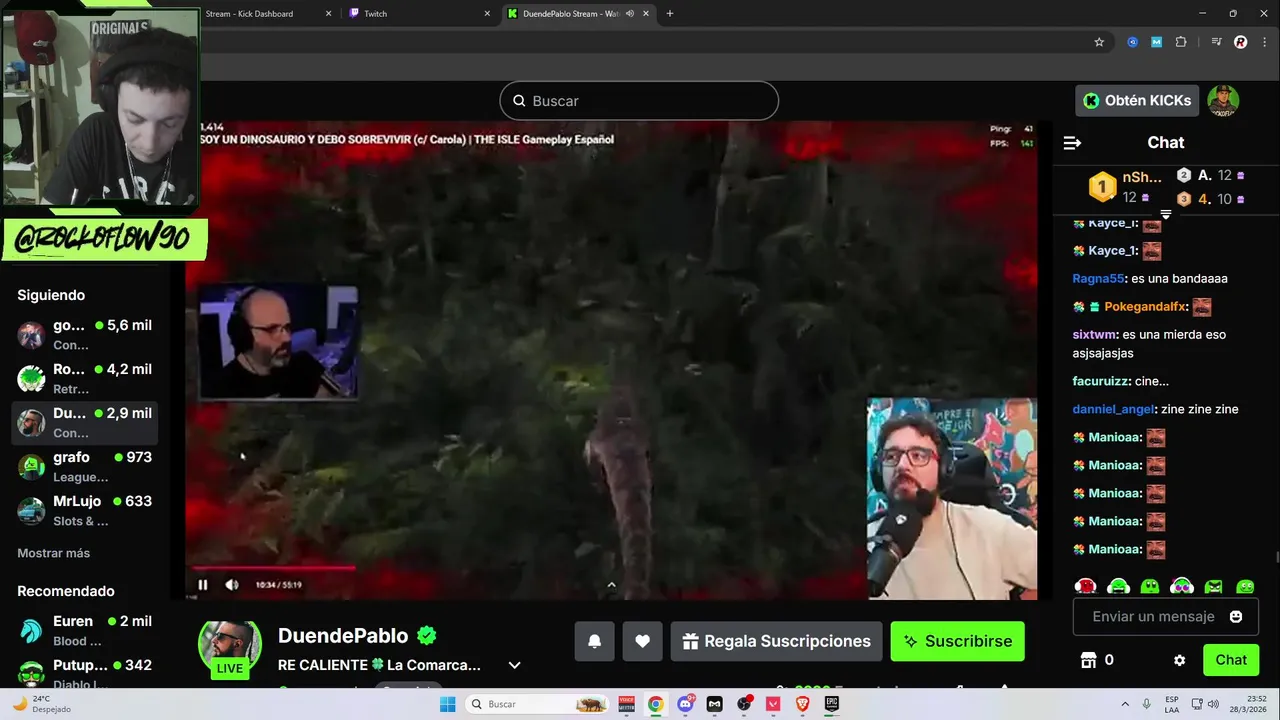Click the Buscar search field on Kick
The width and height of the screenshot is (1280, 720).
click(639, 101)
